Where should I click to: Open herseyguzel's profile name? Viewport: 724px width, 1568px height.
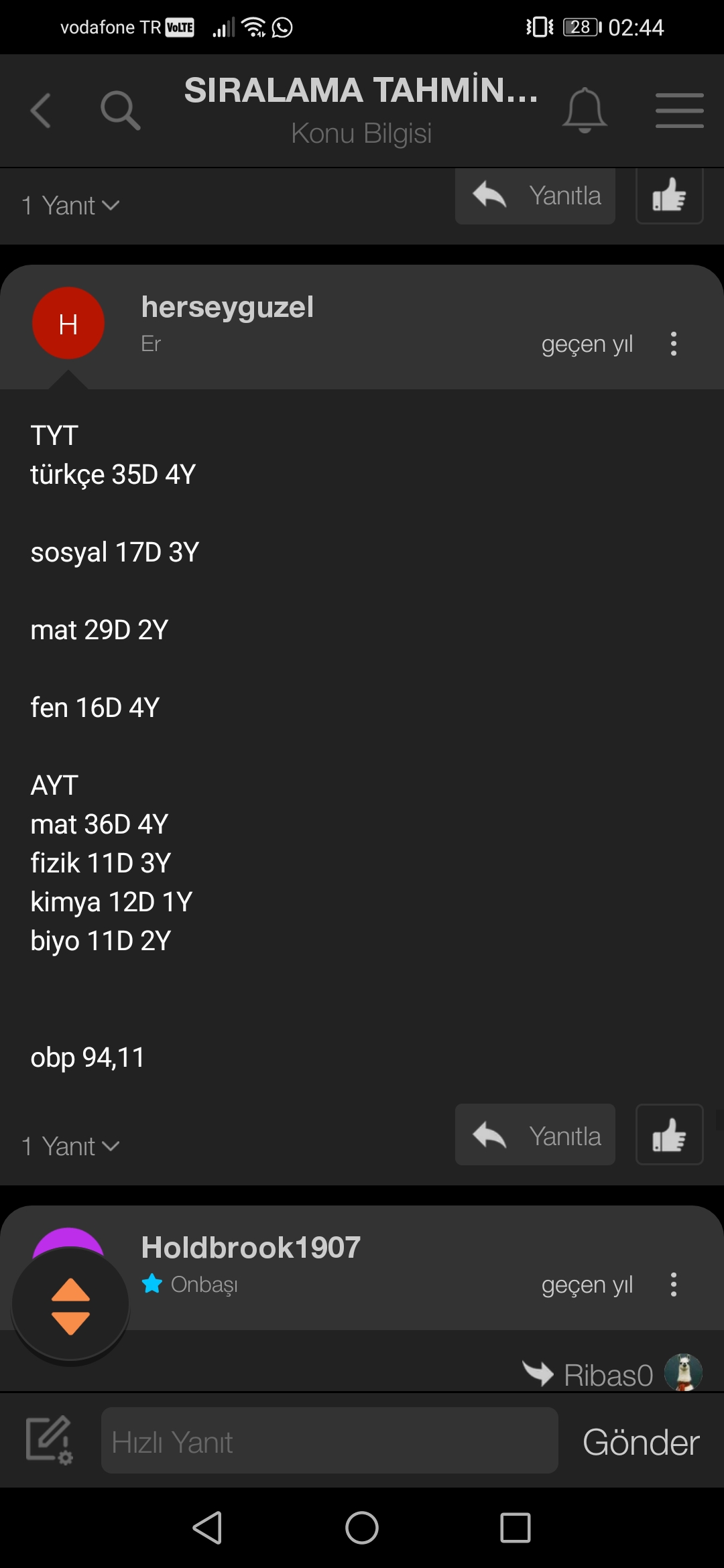click(x=227, y=307)
